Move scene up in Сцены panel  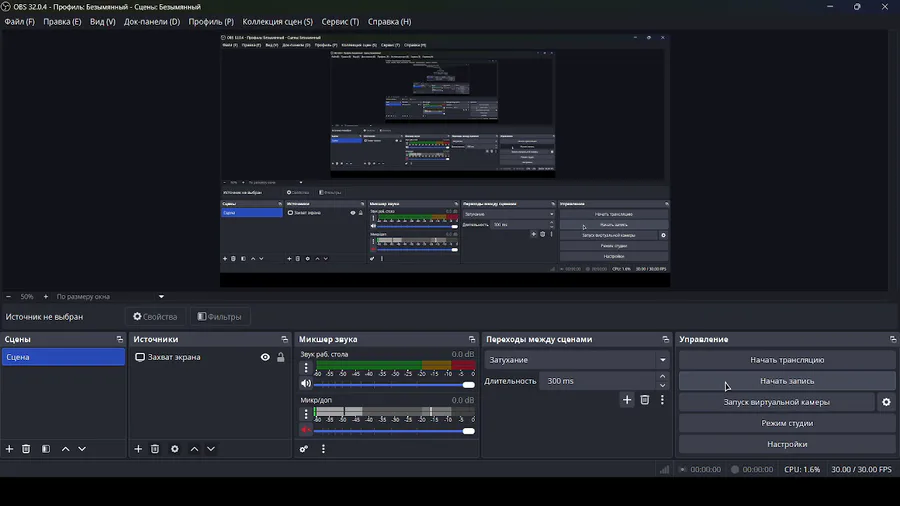(65, 449)
